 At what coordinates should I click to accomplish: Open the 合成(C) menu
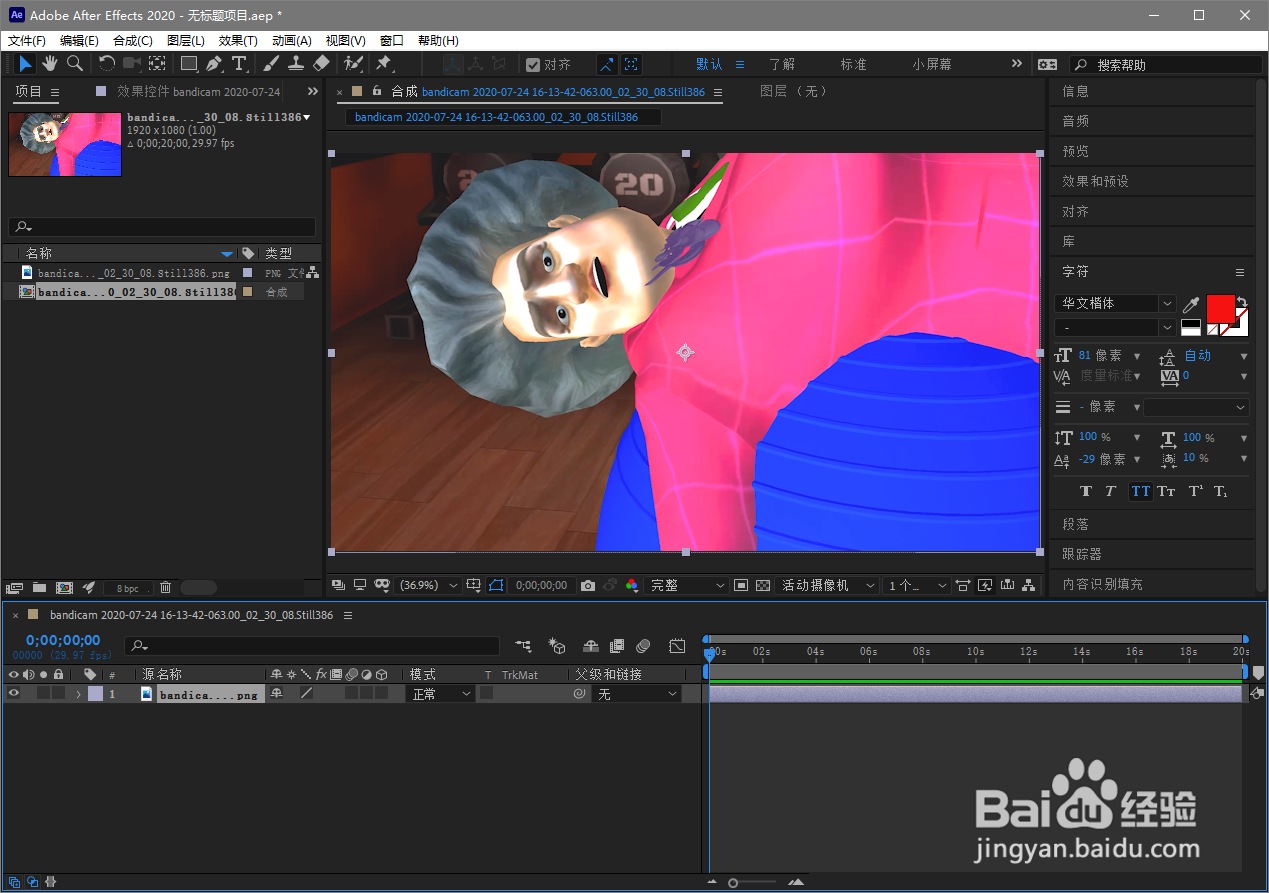(x=133, y=41)
